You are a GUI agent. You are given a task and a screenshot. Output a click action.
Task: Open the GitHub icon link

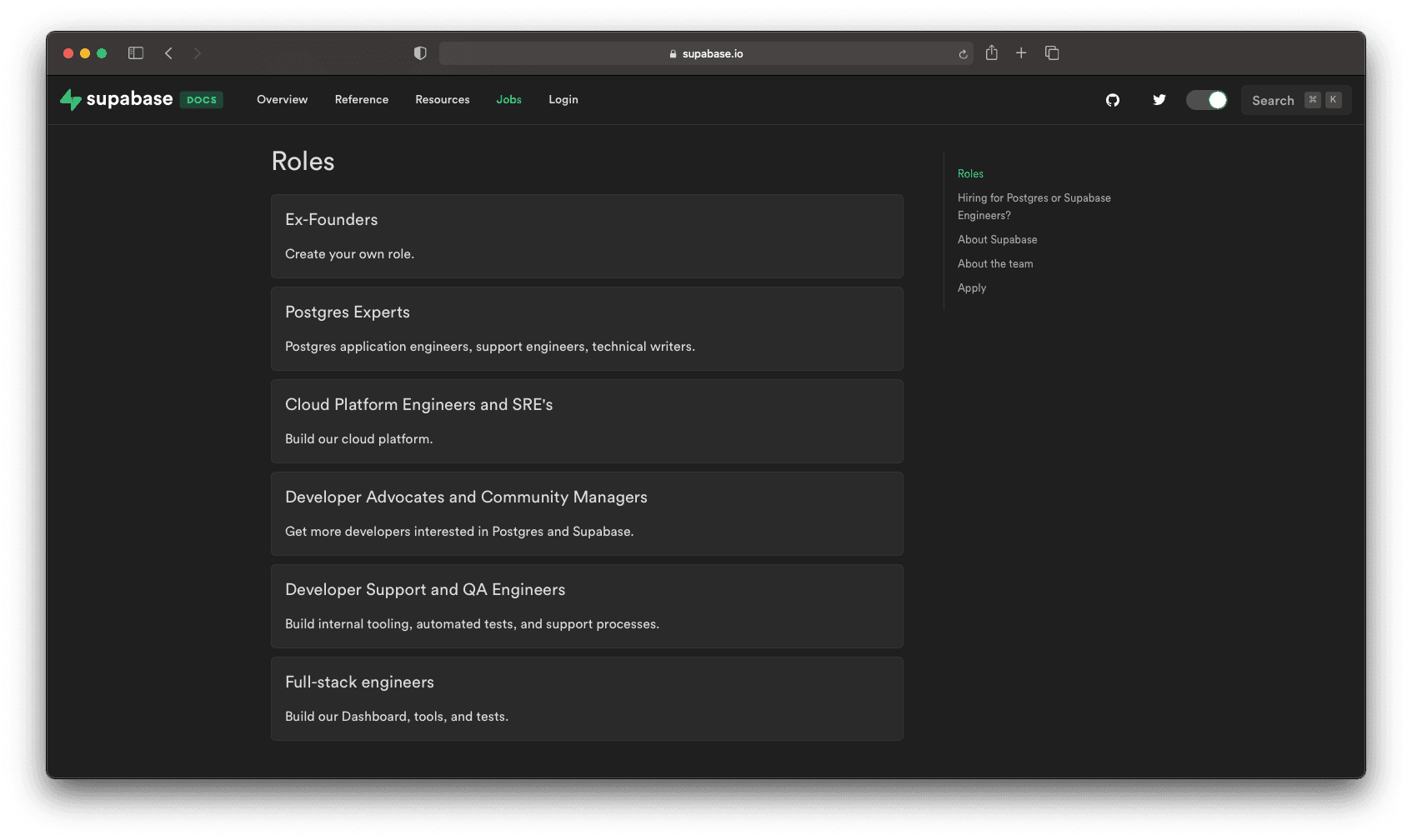tap(1112, 100)
